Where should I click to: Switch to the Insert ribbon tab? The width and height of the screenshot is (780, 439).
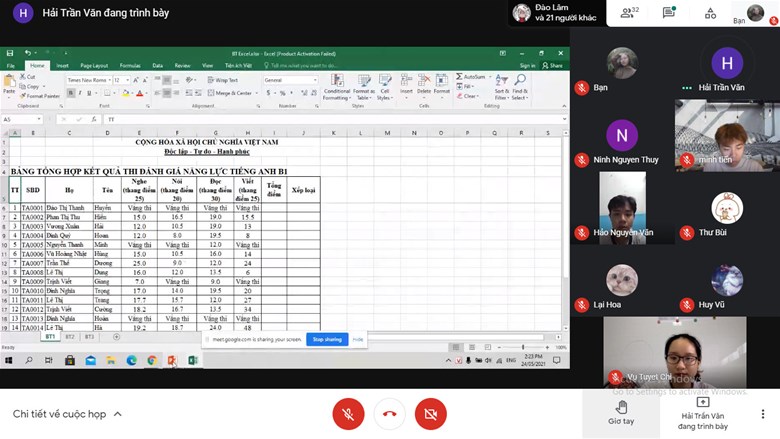pos(63,66)
